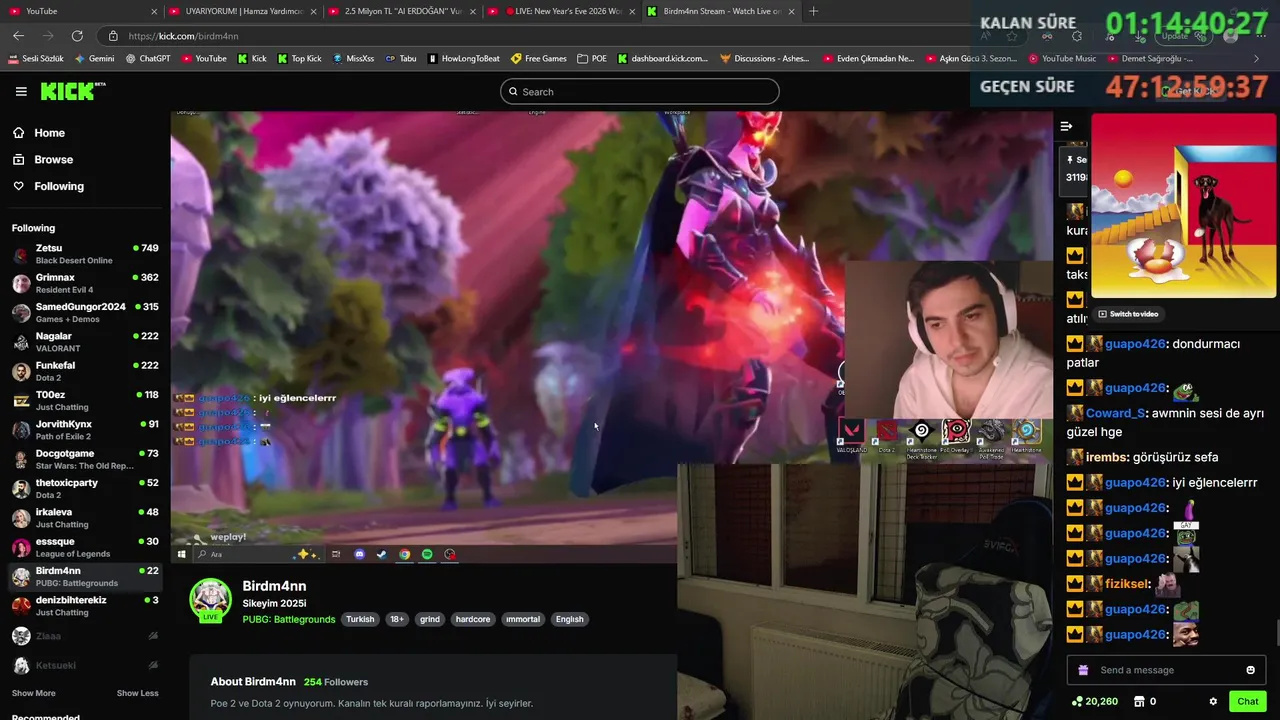The width and height of the screenshot is (1280, 720).
Task: Click the green Chat send button
Action: click(1247, 702)
